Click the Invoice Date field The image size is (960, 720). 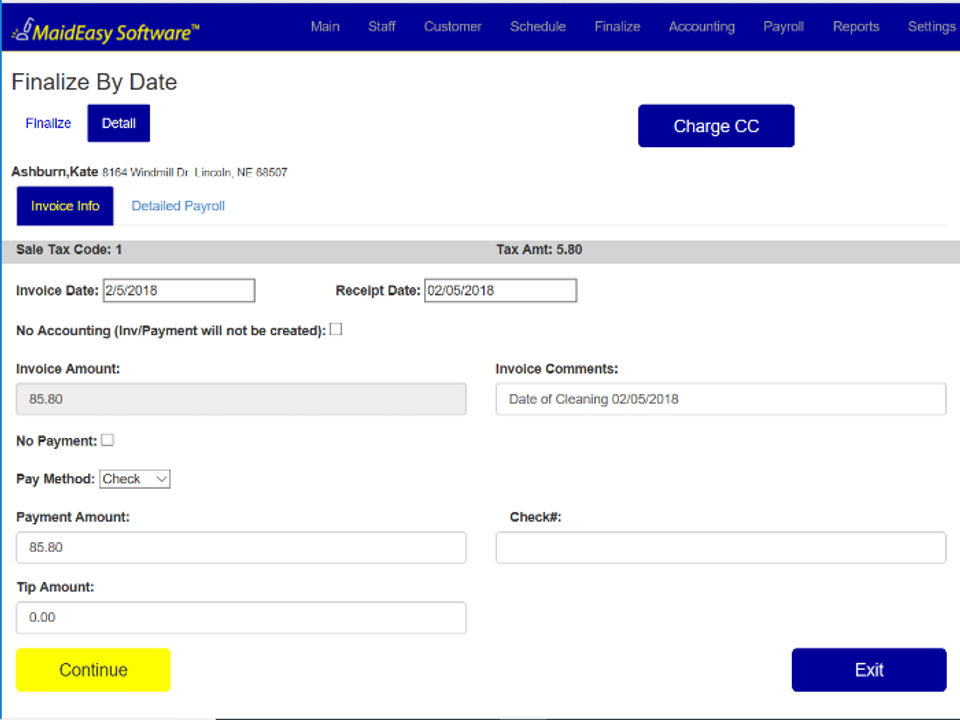click(x=179, y=290)
